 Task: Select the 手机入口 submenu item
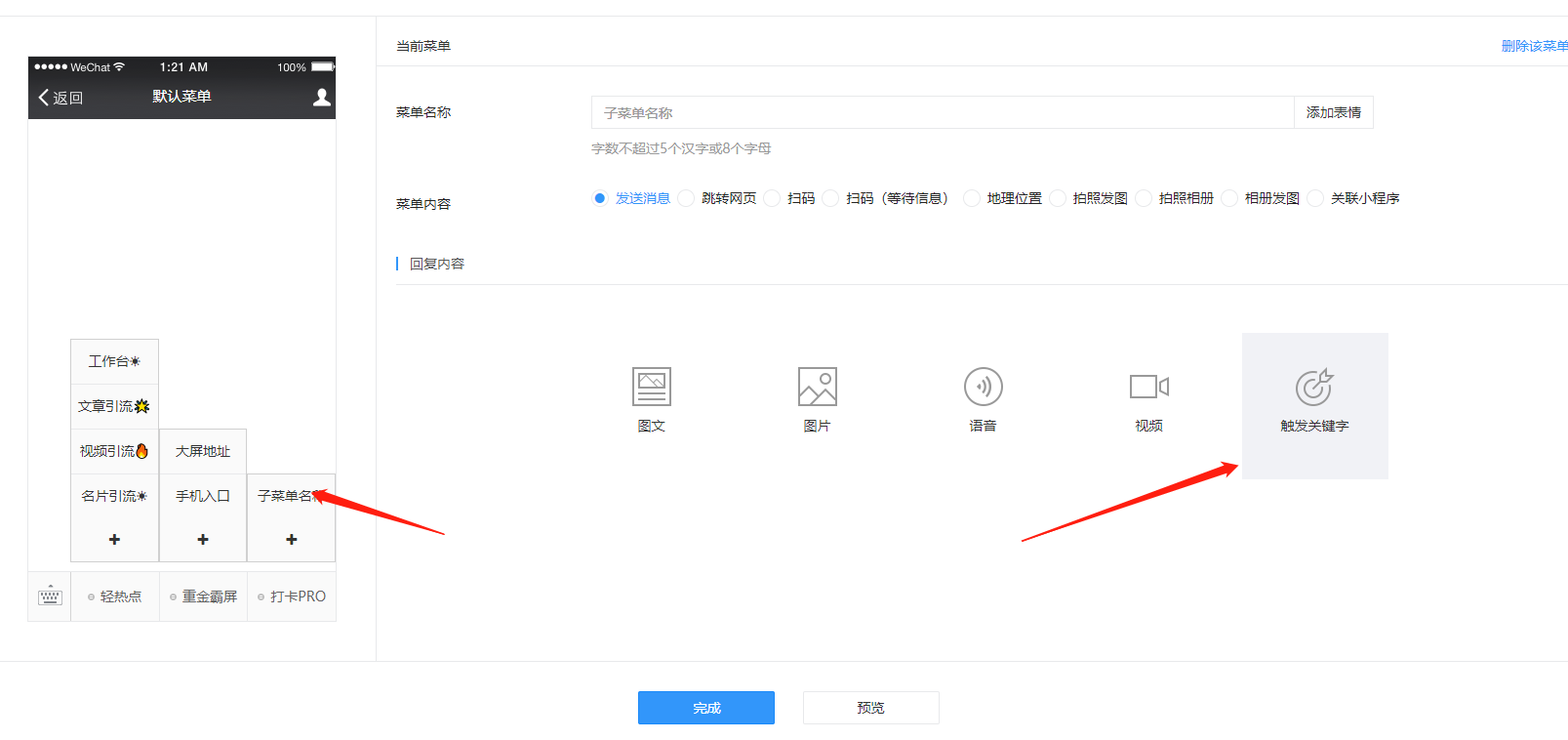(203, 496)
